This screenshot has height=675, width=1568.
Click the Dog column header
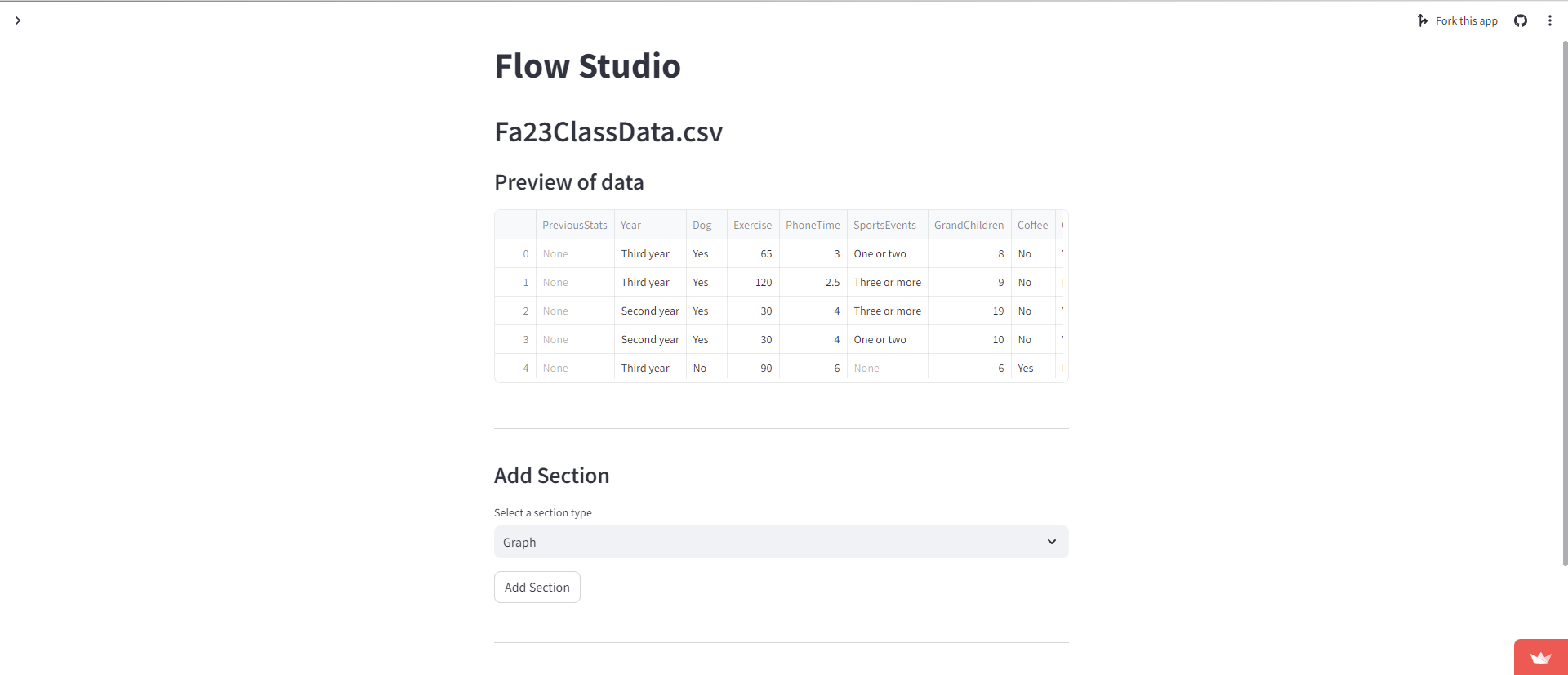pos(702,225)
